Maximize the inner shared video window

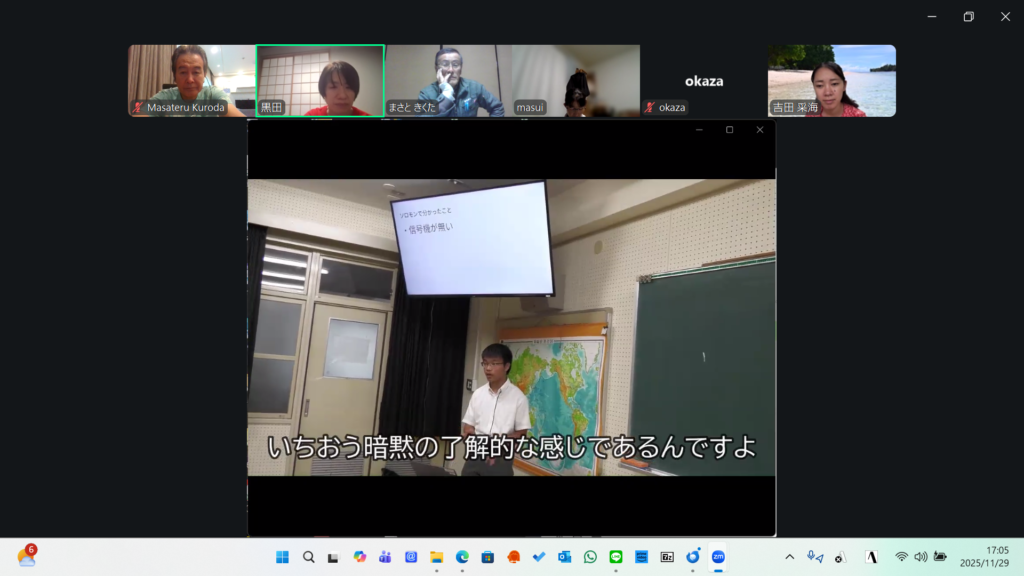click(x=729, y=130)
